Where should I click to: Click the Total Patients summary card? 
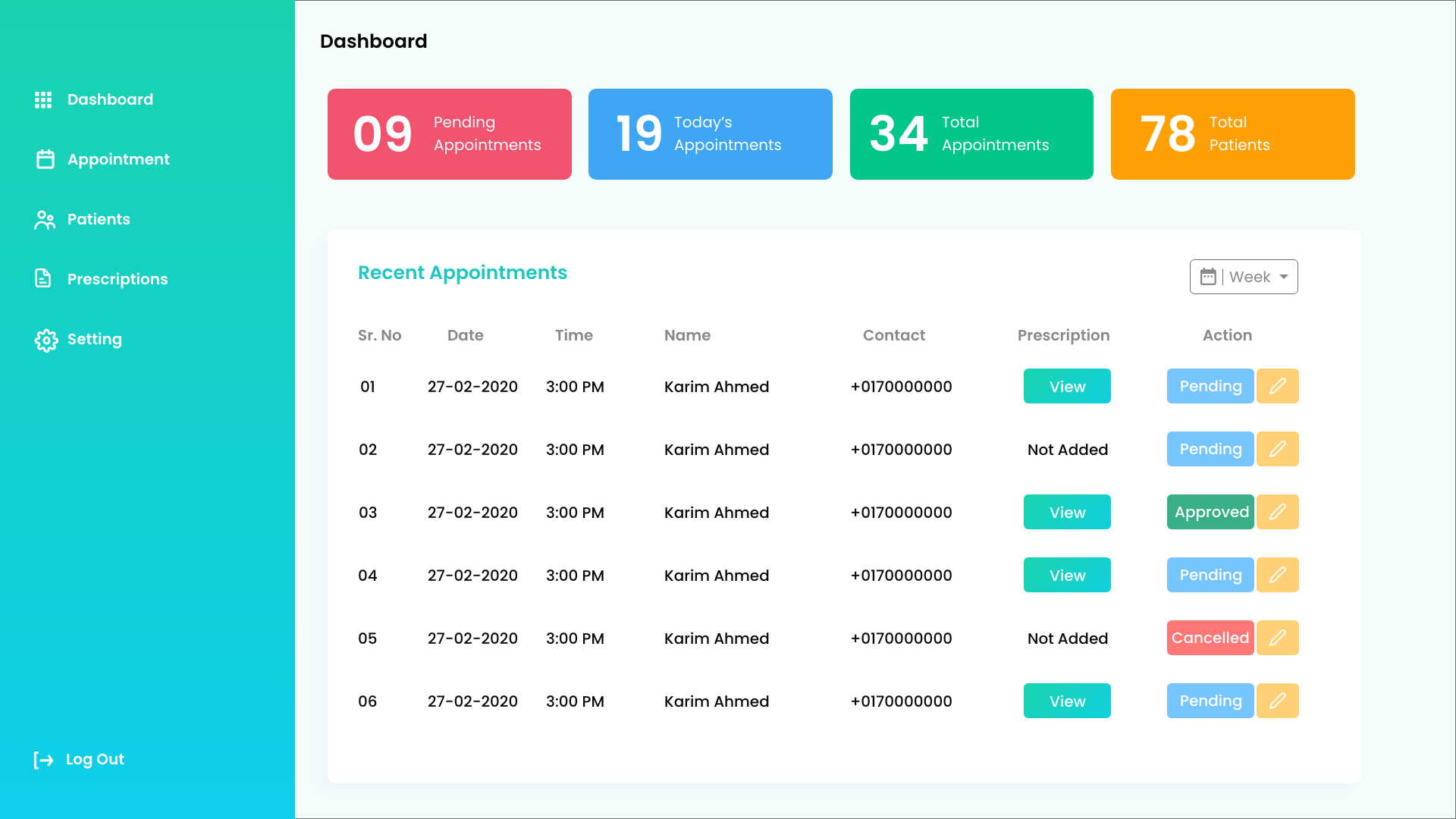coord(1233,133)
